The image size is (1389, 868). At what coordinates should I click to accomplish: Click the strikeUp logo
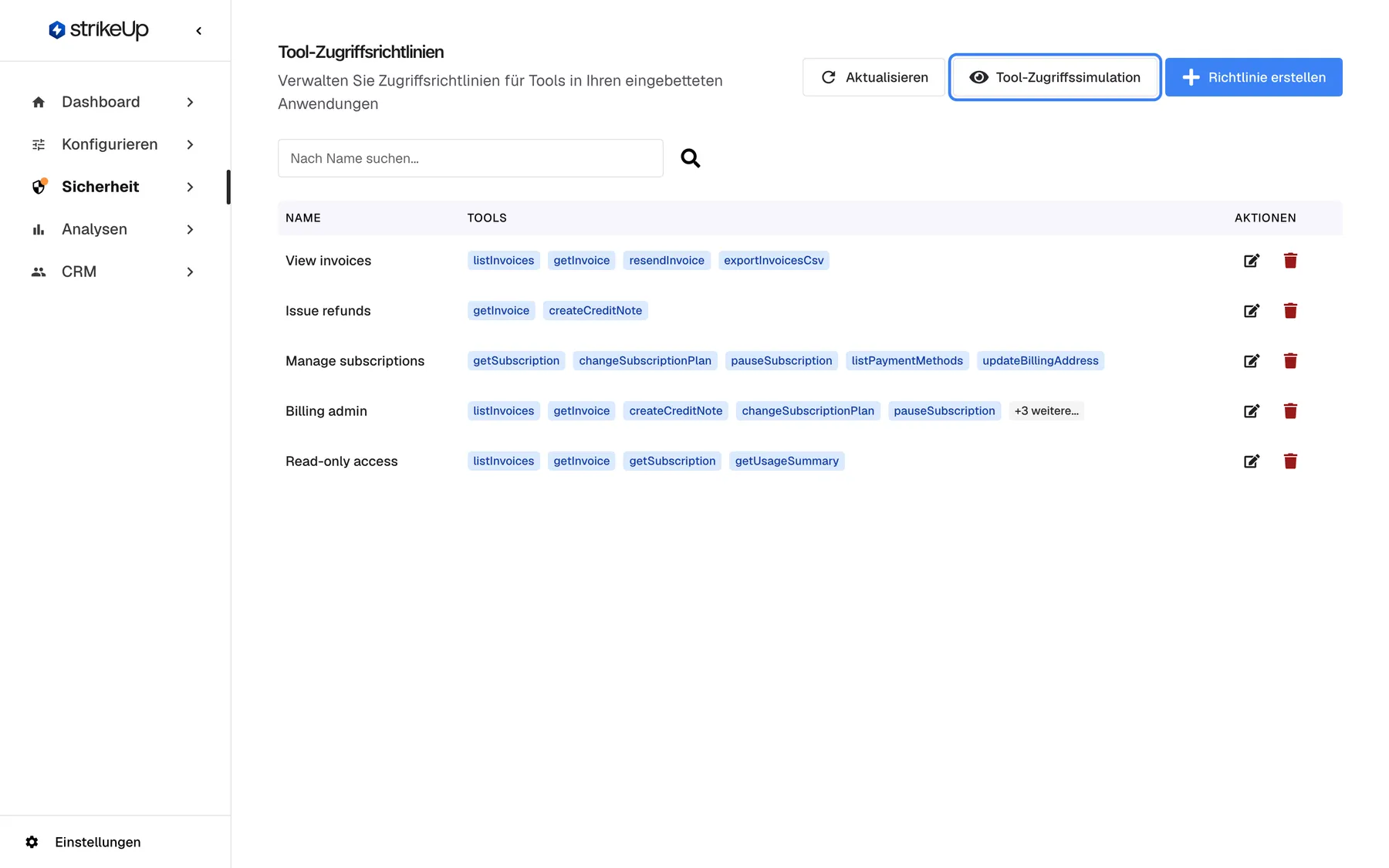(x=98, y=30)
